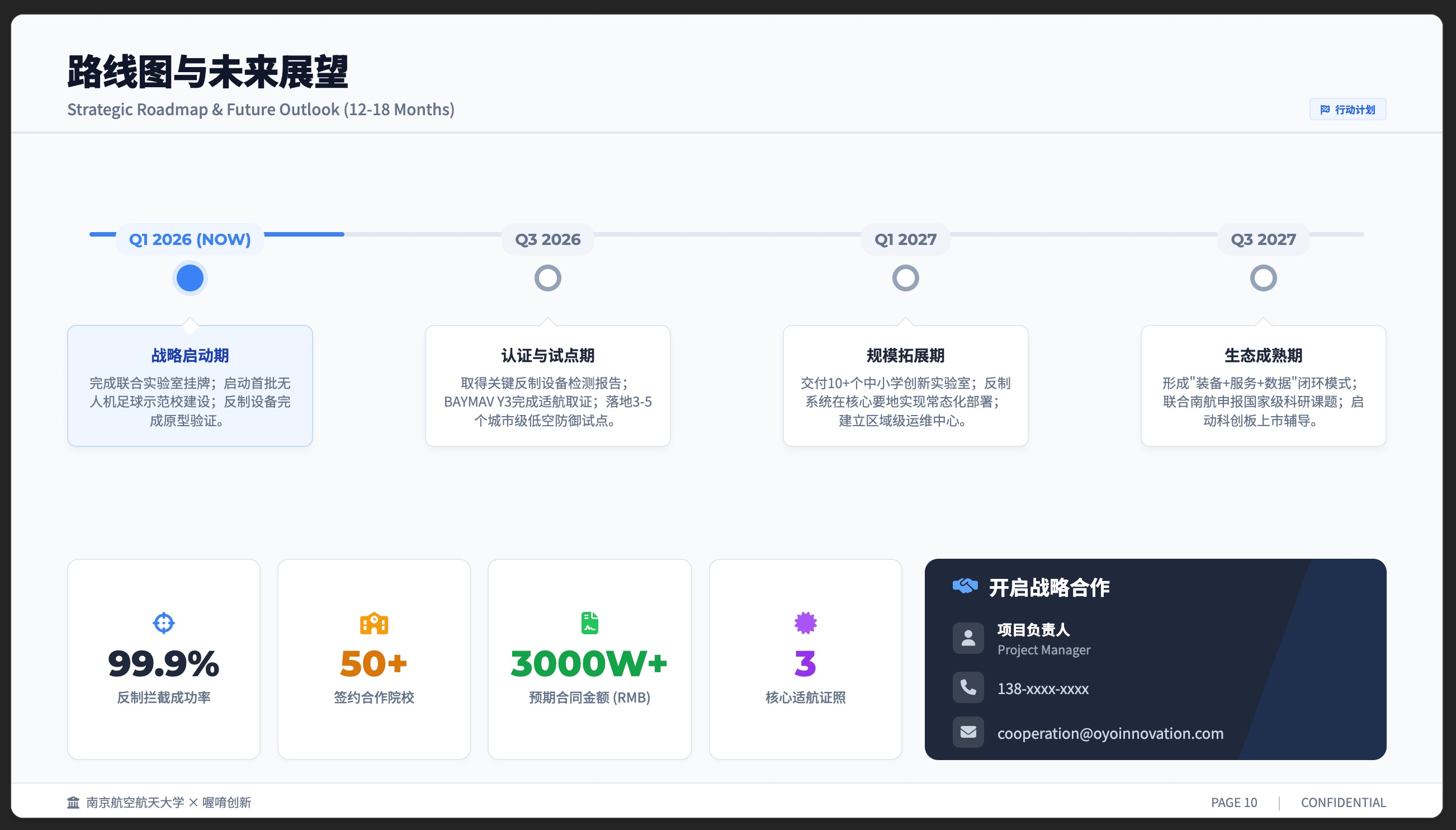1456x830 pixels.
Task: Click the 生态成熟期 card heading
Action: coord(1264,356)
